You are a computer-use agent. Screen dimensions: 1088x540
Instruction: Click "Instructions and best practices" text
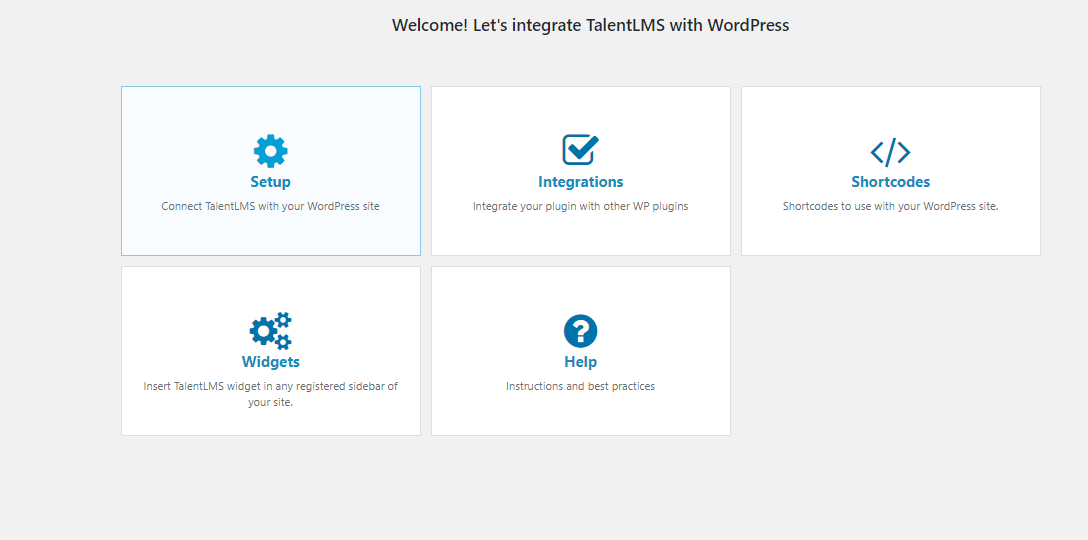pos(580,386)
